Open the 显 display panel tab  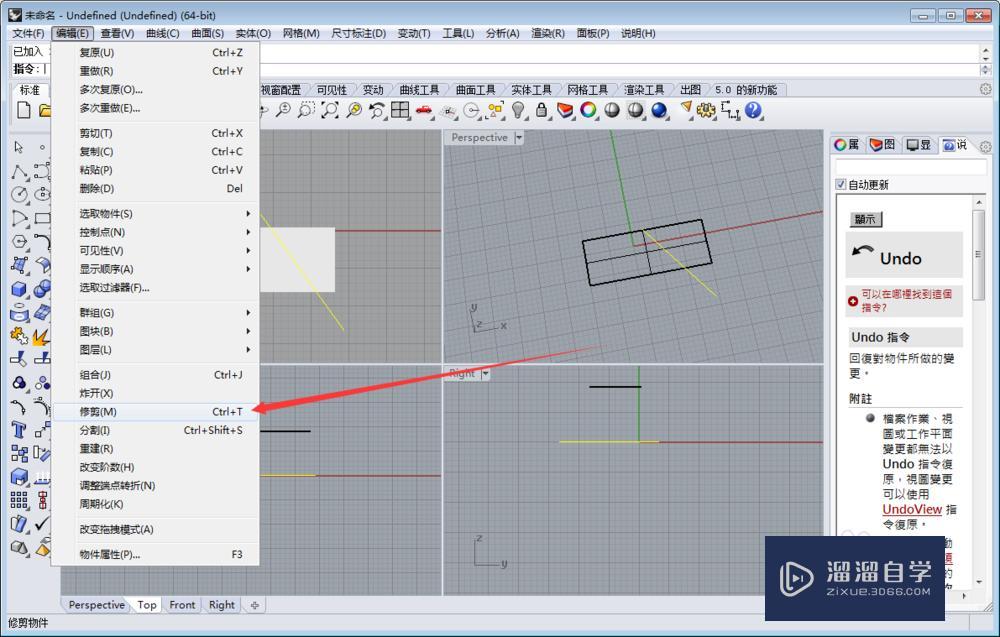[919, 145]
